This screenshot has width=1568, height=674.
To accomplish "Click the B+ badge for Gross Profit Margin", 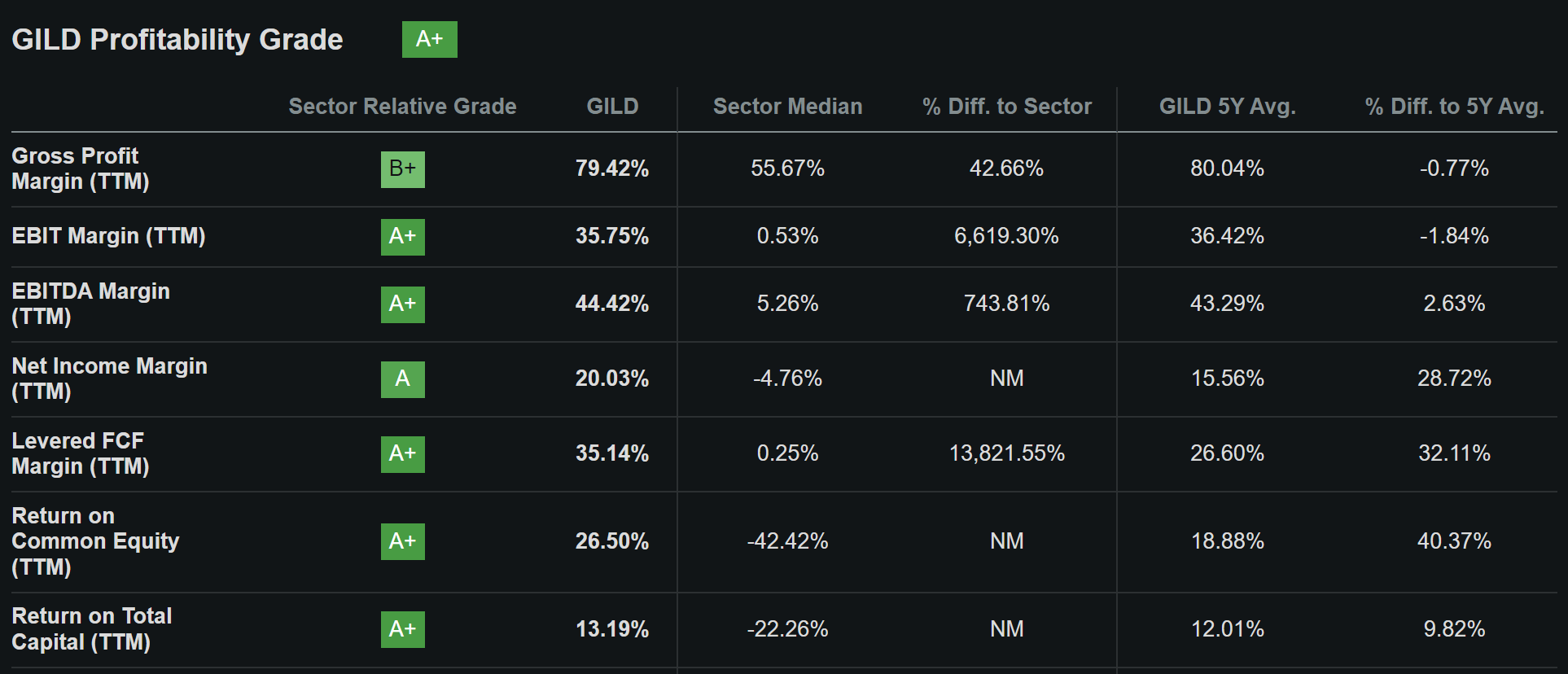I will click(x=402, y=169).
